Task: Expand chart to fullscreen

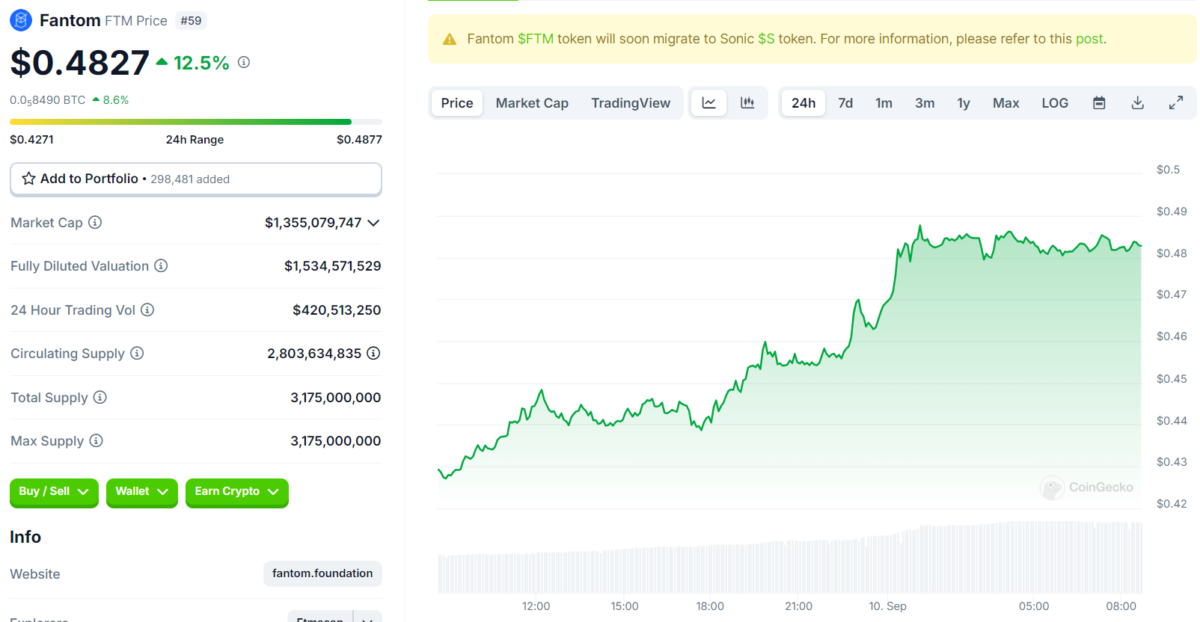Action: point(1176,103)
